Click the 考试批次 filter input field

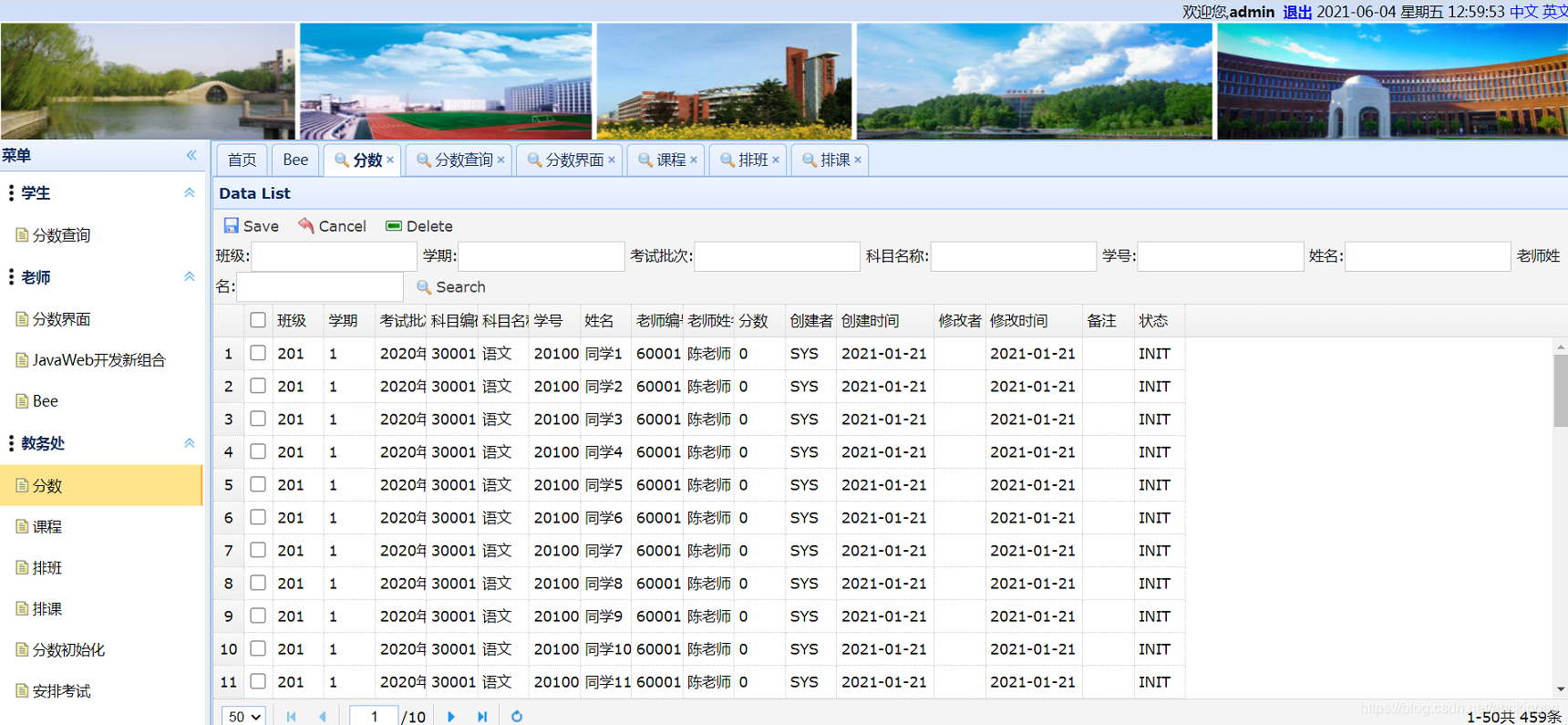777,256
